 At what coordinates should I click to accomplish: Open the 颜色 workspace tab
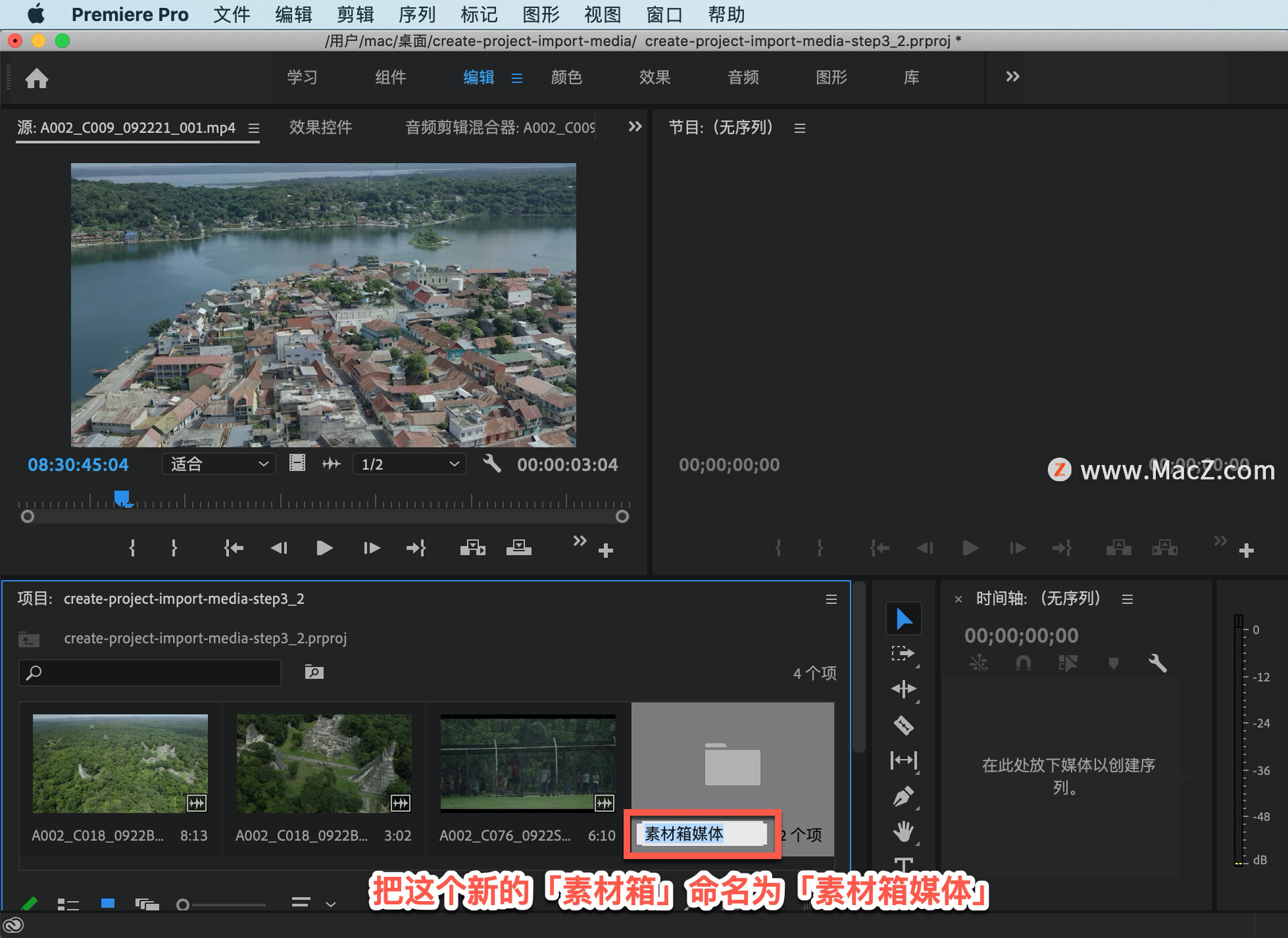click(x=567, y=77)
